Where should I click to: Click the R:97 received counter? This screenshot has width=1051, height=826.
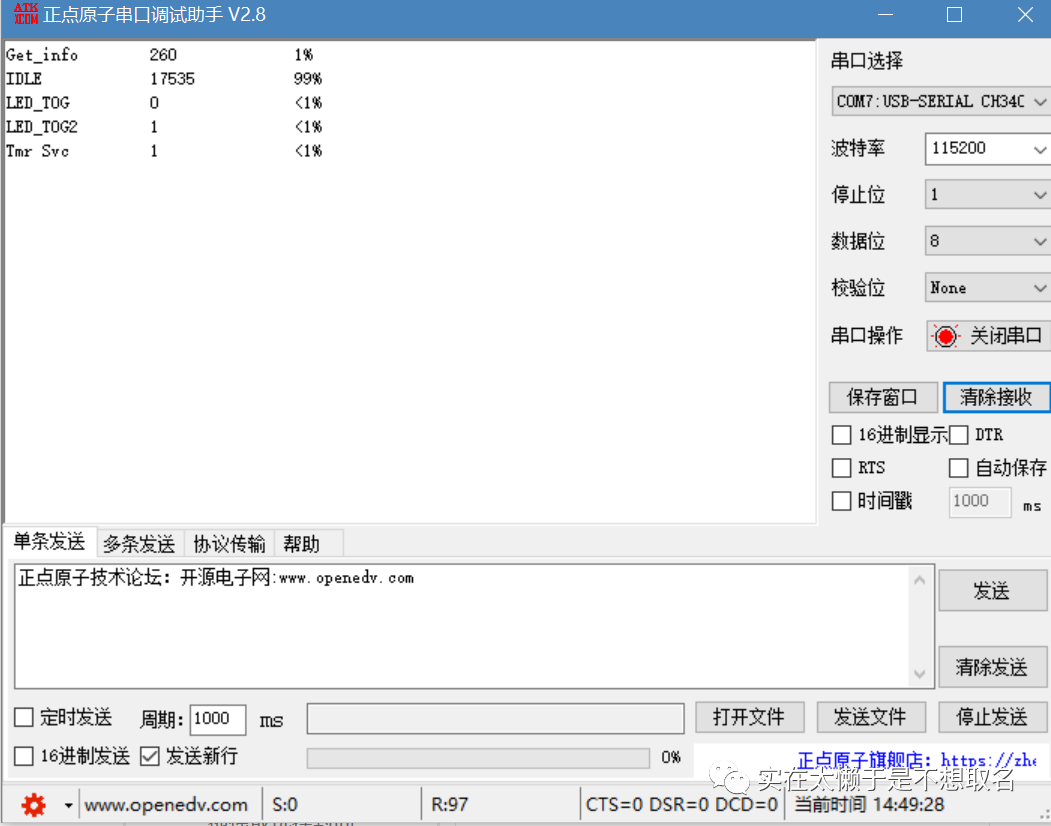[449, 805]
